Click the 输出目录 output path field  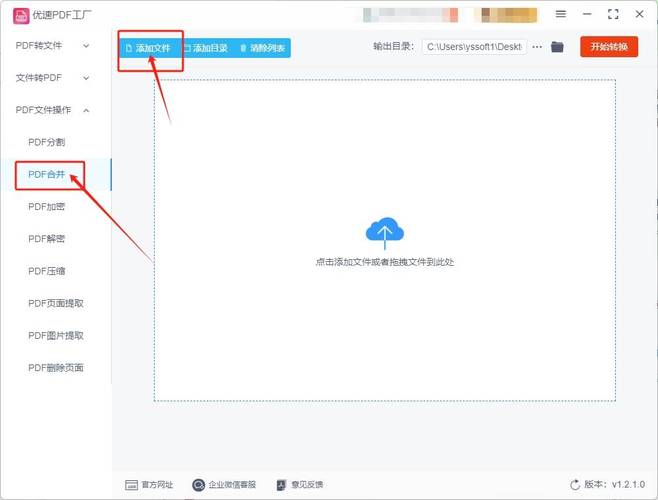tap(474, 47)
